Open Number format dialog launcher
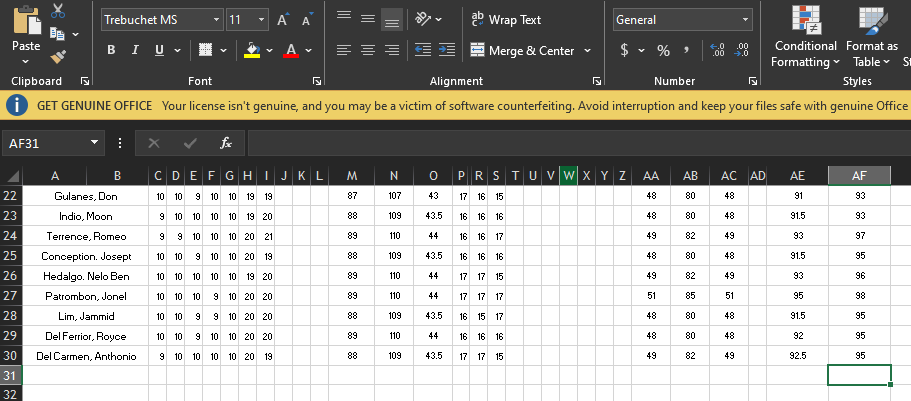The height and width of the screenshot is (401, 911). (x=753, y=81)
